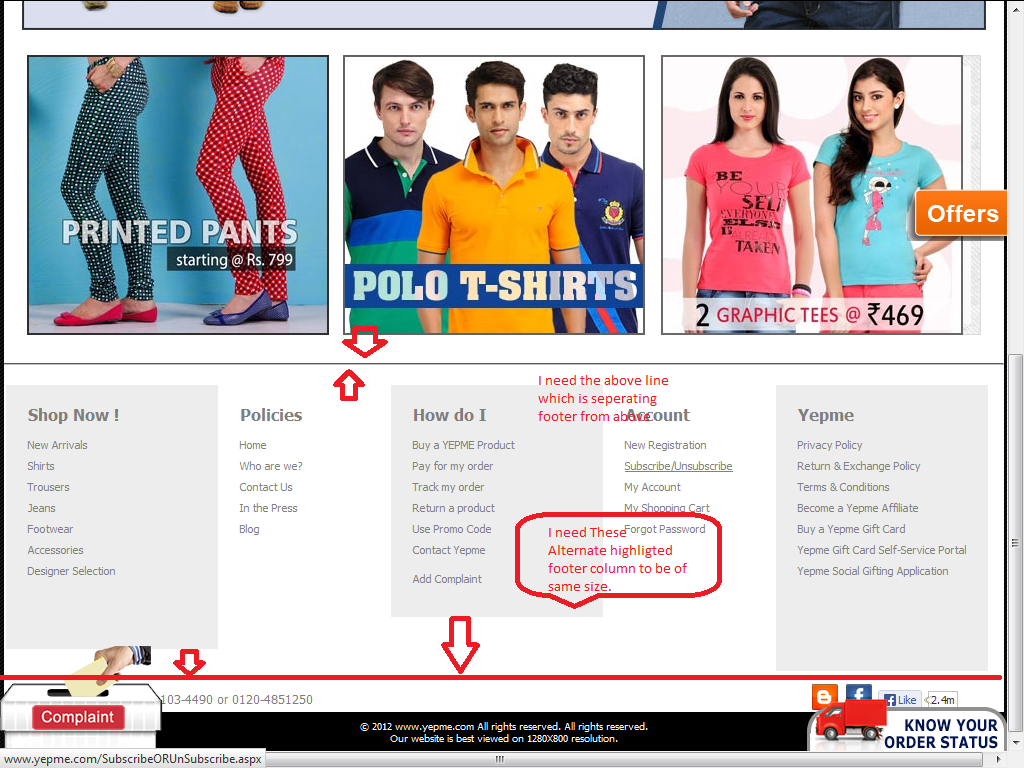Viewport: 1024px width, 768px height.
Task: Open the Polo T-Shirts banner
Action: [494, 195]
